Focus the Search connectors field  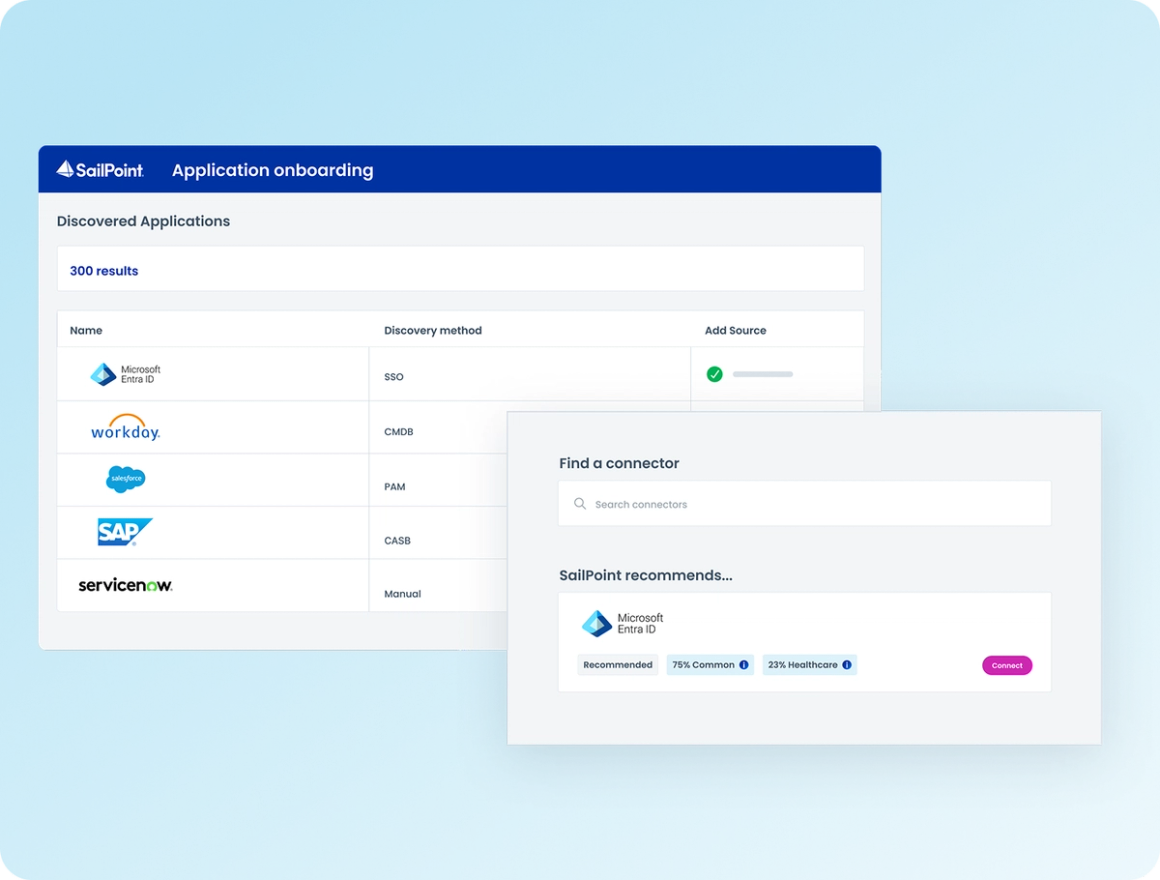tap(804, 504)
